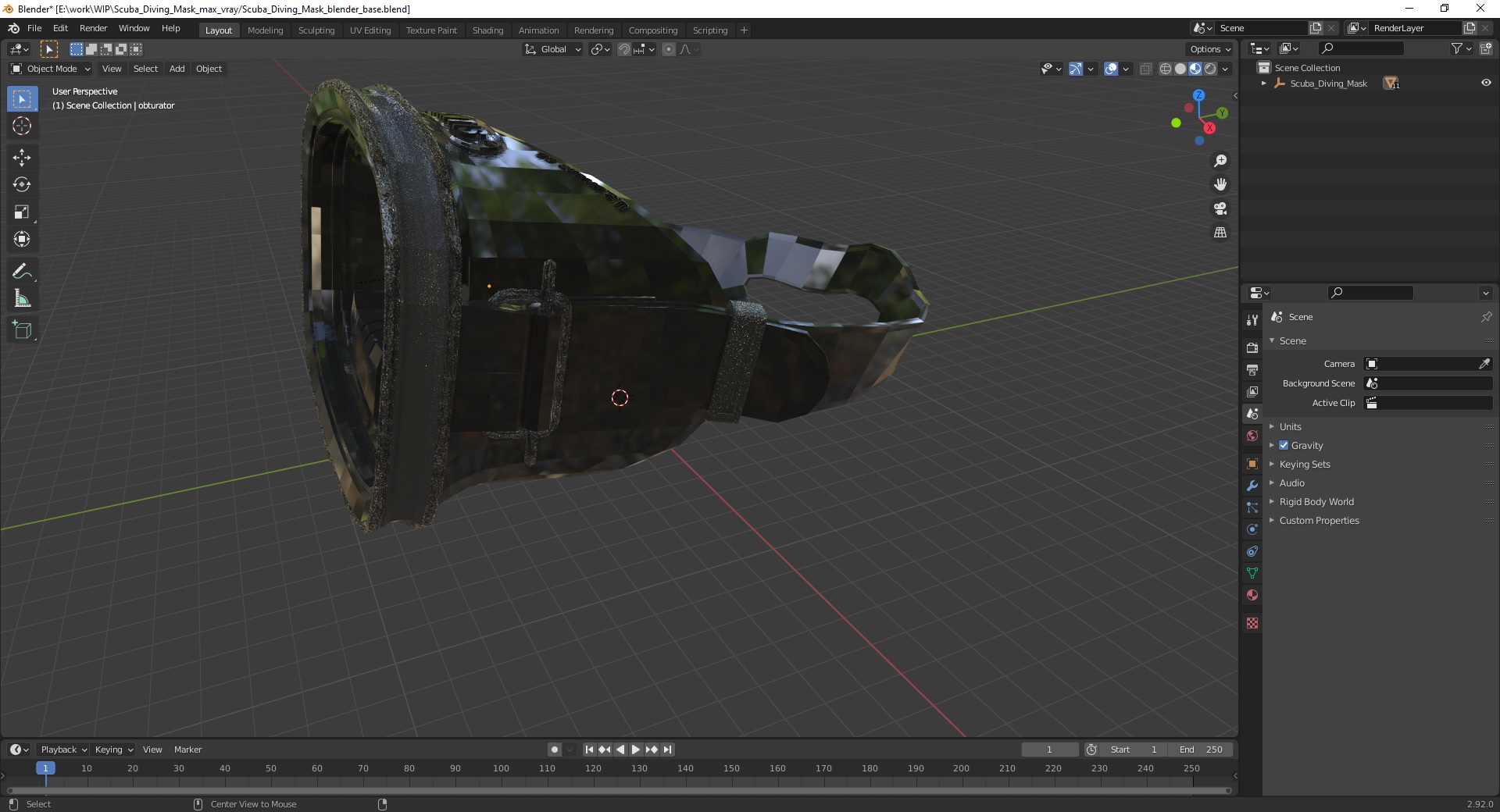The height and width of the screenshot is (812, 1500).
Task: Open the Modifier properties tab
Action: 1252,486
